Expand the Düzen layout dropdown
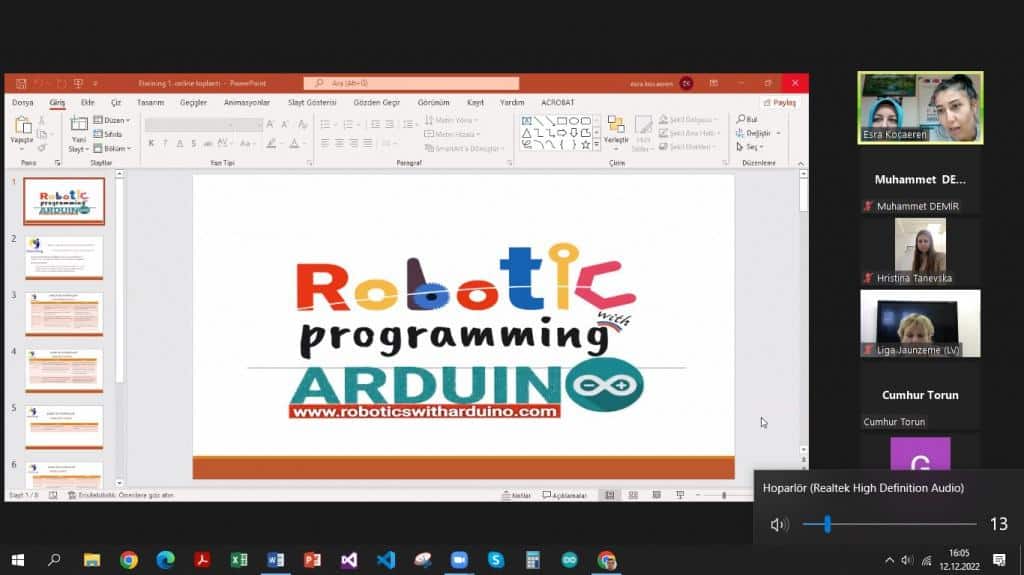The image size is (1024, 575). (x=113, y=120)
